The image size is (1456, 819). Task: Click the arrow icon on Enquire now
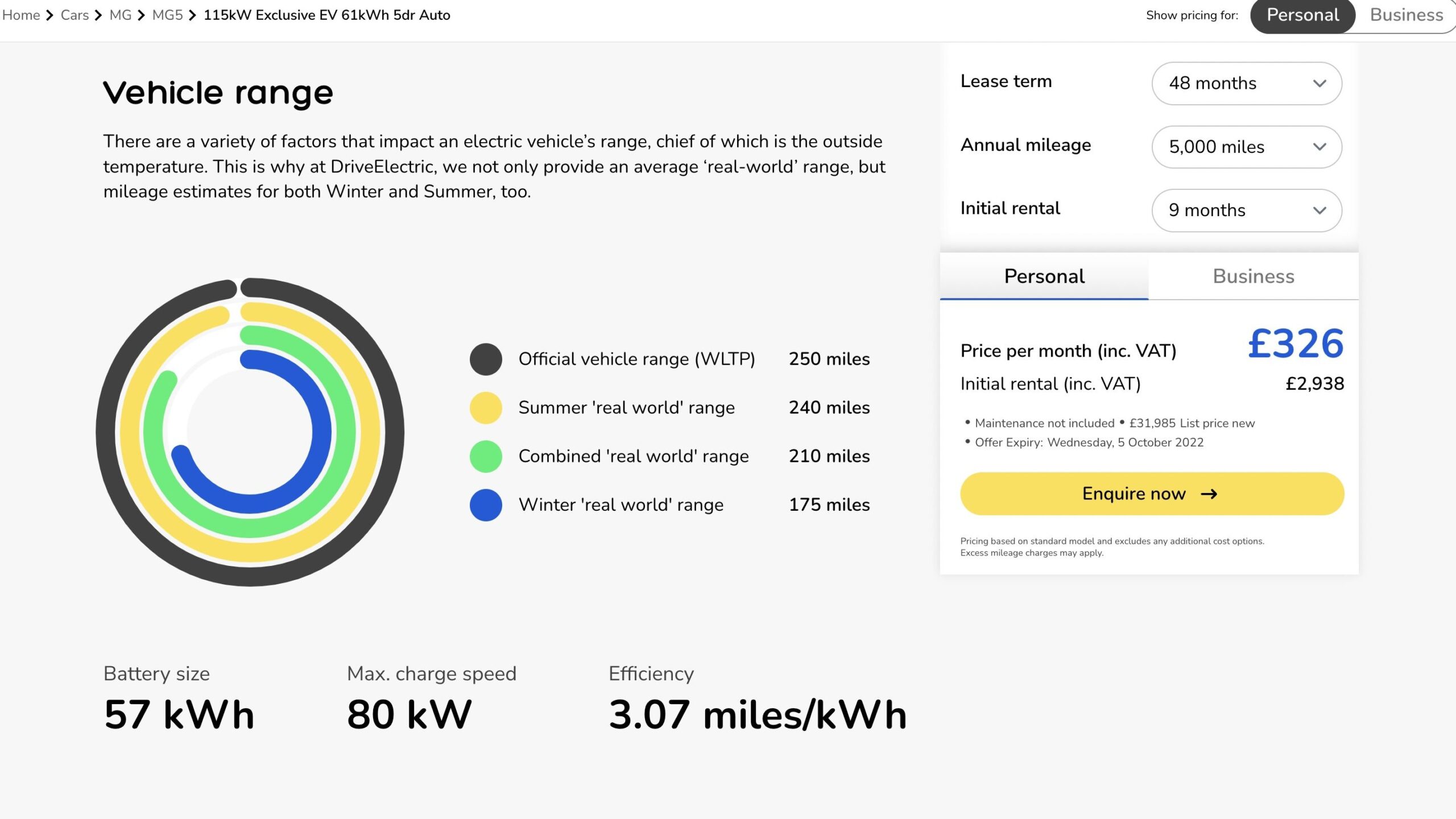tap(1209, 494)
